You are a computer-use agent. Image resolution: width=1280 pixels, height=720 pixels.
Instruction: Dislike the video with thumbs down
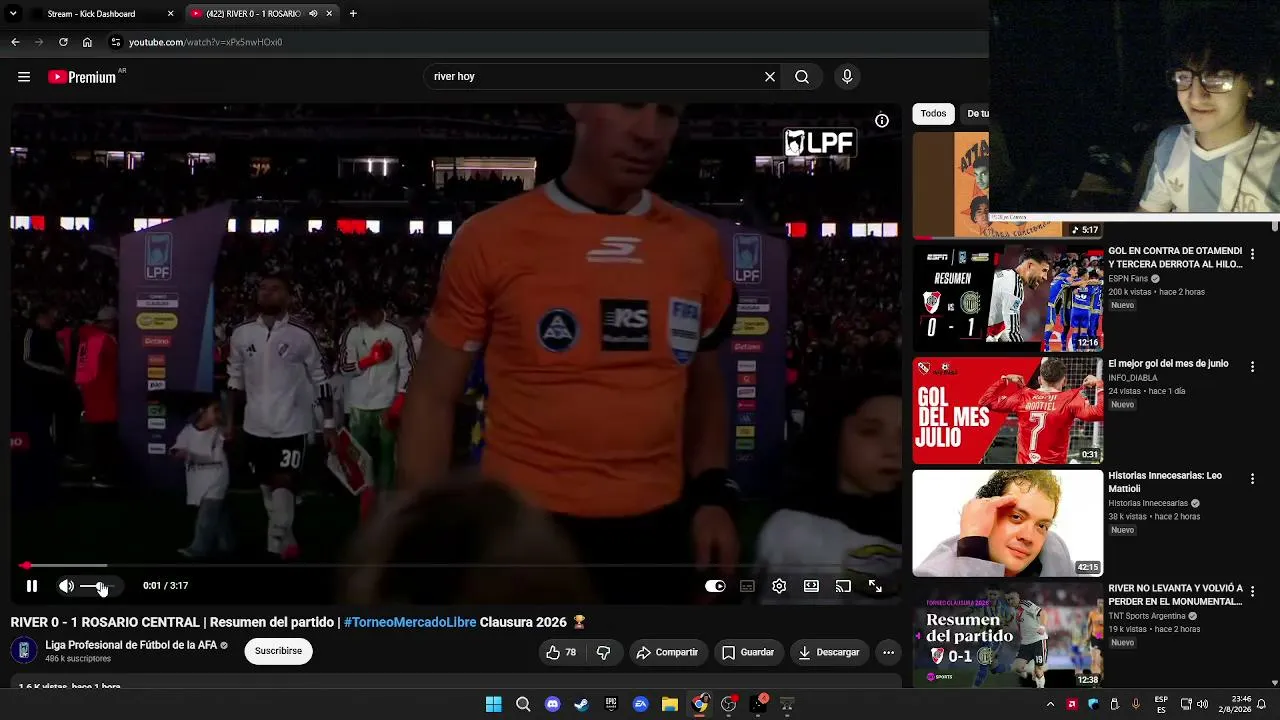pyautogui.click(x=603, y=652)
